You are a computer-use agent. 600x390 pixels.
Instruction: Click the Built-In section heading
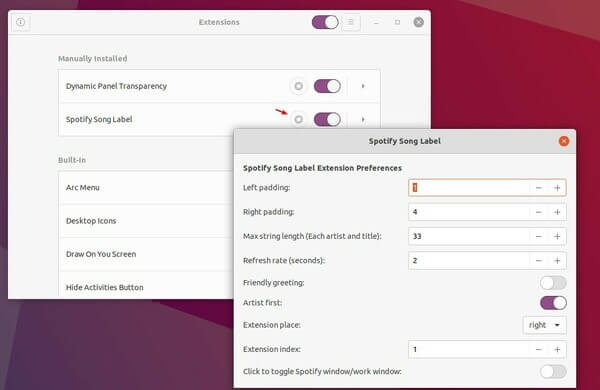[x=72, y=160]
